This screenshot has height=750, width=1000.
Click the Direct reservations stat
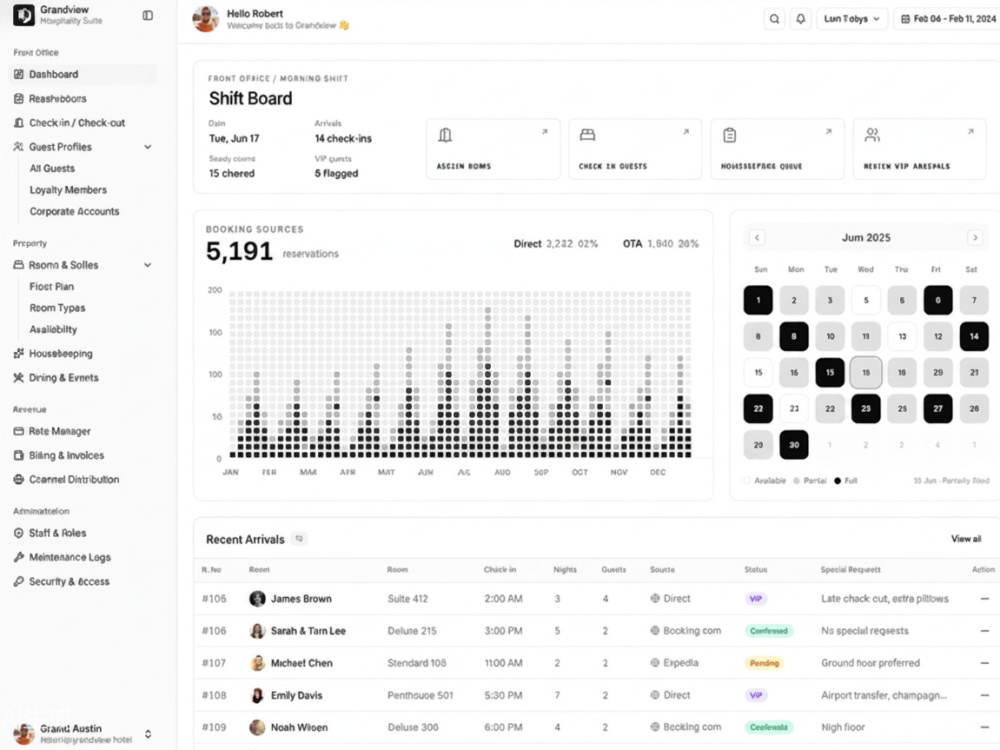556,244
